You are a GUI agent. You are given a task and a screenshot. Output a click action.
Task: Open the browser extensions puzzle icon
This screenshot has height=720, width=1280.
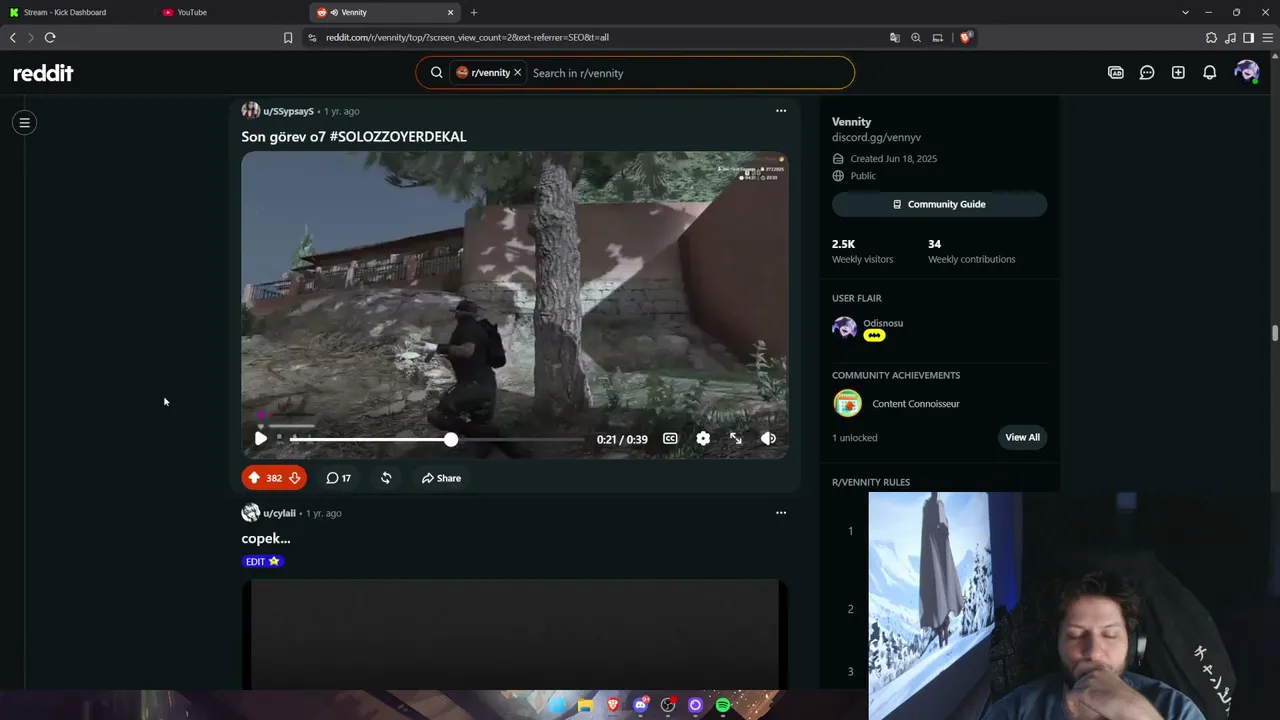(x=1212, y=37)
